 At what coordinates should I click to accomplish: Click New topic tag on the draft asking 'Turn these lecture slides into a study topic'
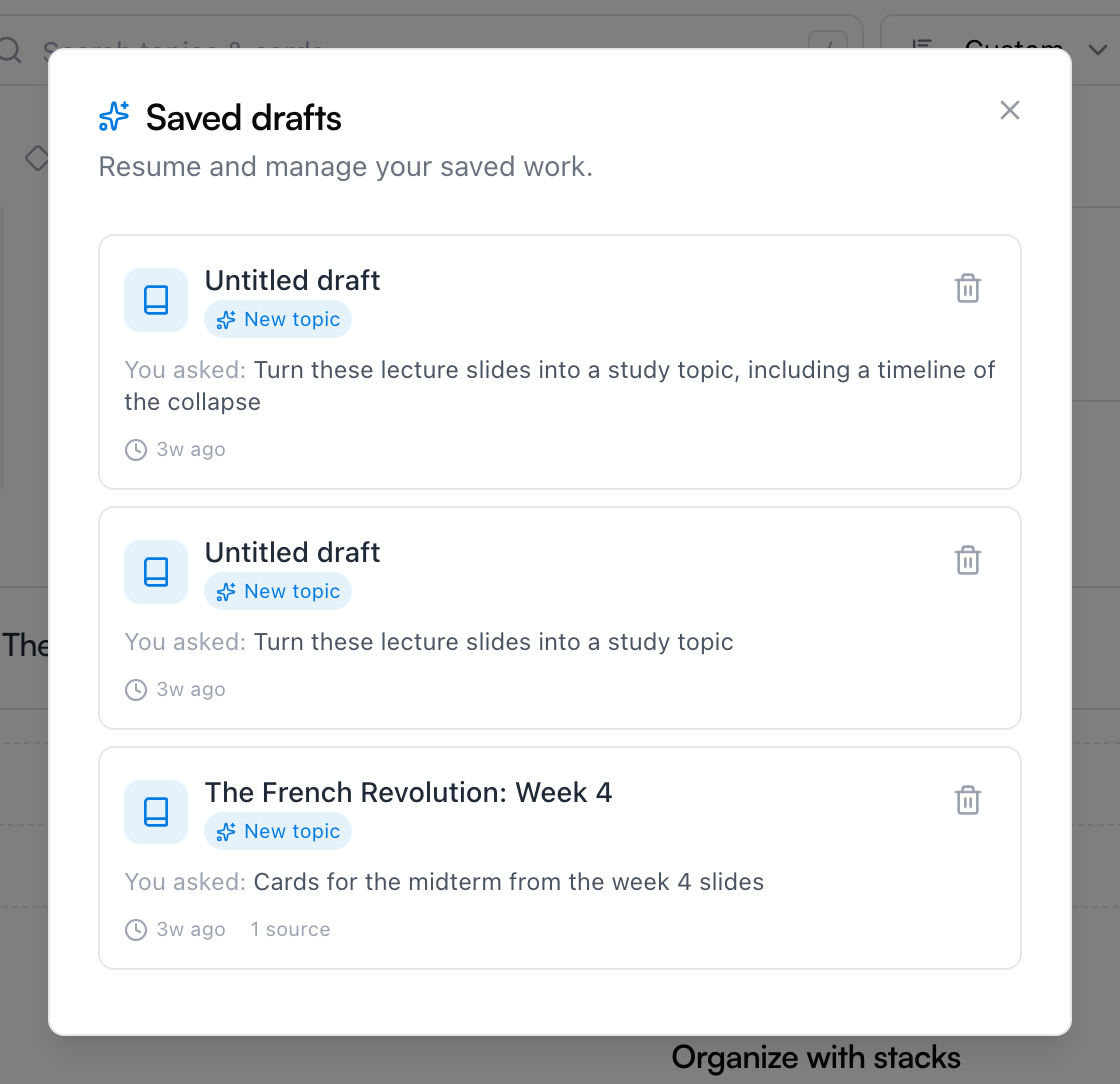point(278,591)
